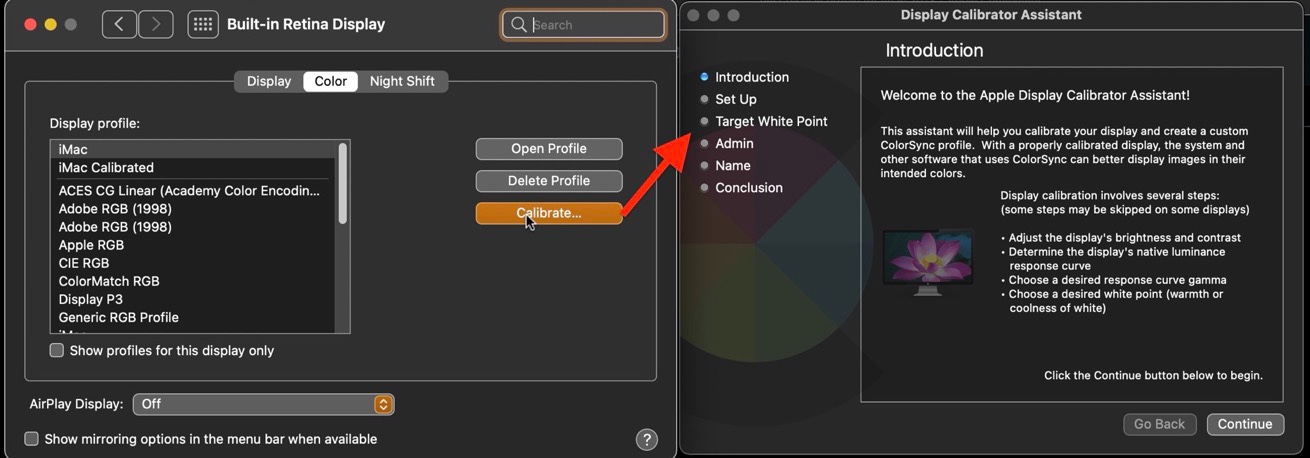Click the search magnifier icon
Screen dimensions: 1310x458
(x=518, y=25)
